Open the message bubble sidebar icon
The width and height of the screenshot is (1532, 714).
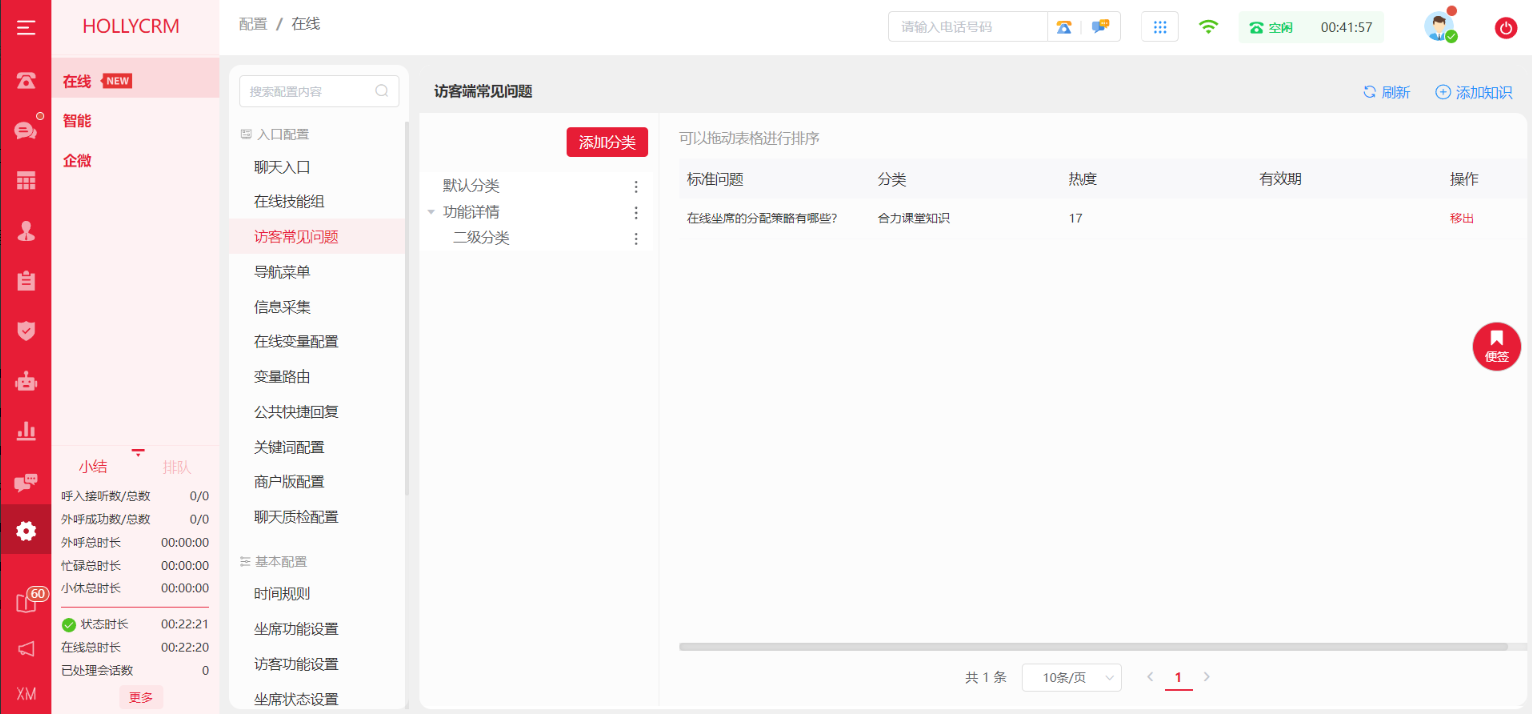coord(26,482)
